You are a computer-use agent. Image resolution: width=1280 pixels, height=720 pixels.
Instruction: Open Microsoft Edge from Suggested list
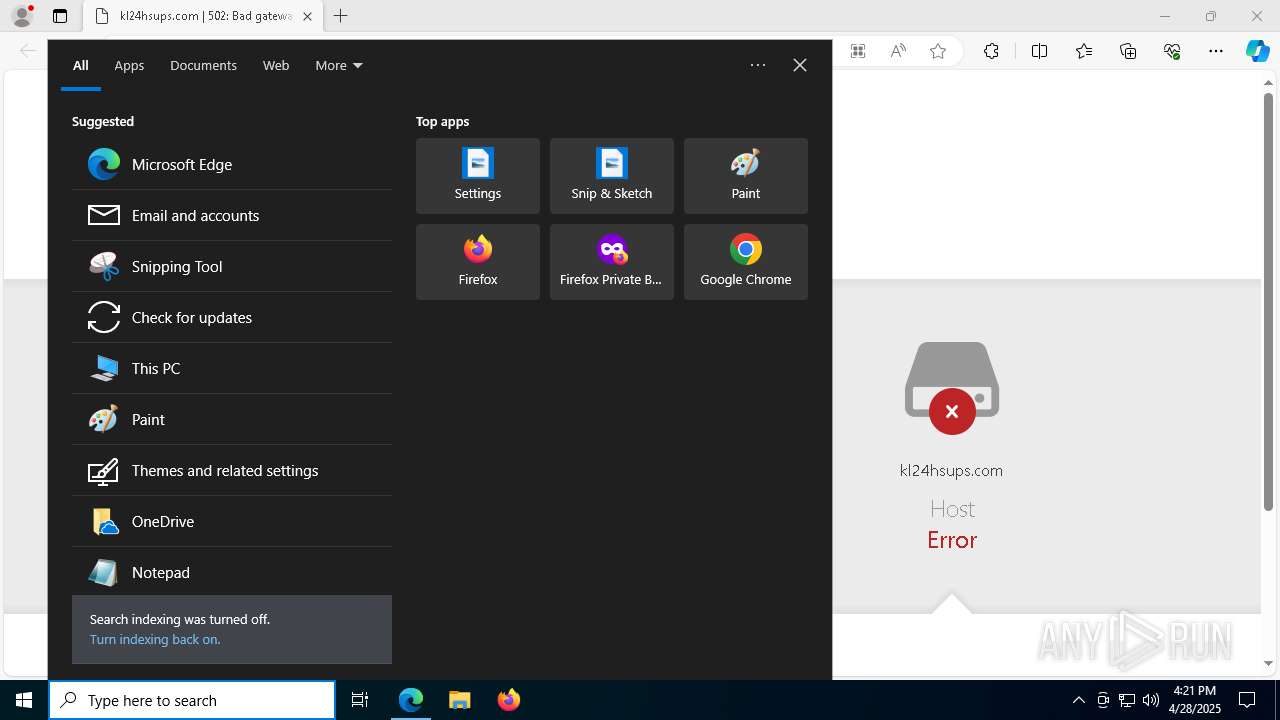[231, 164]
